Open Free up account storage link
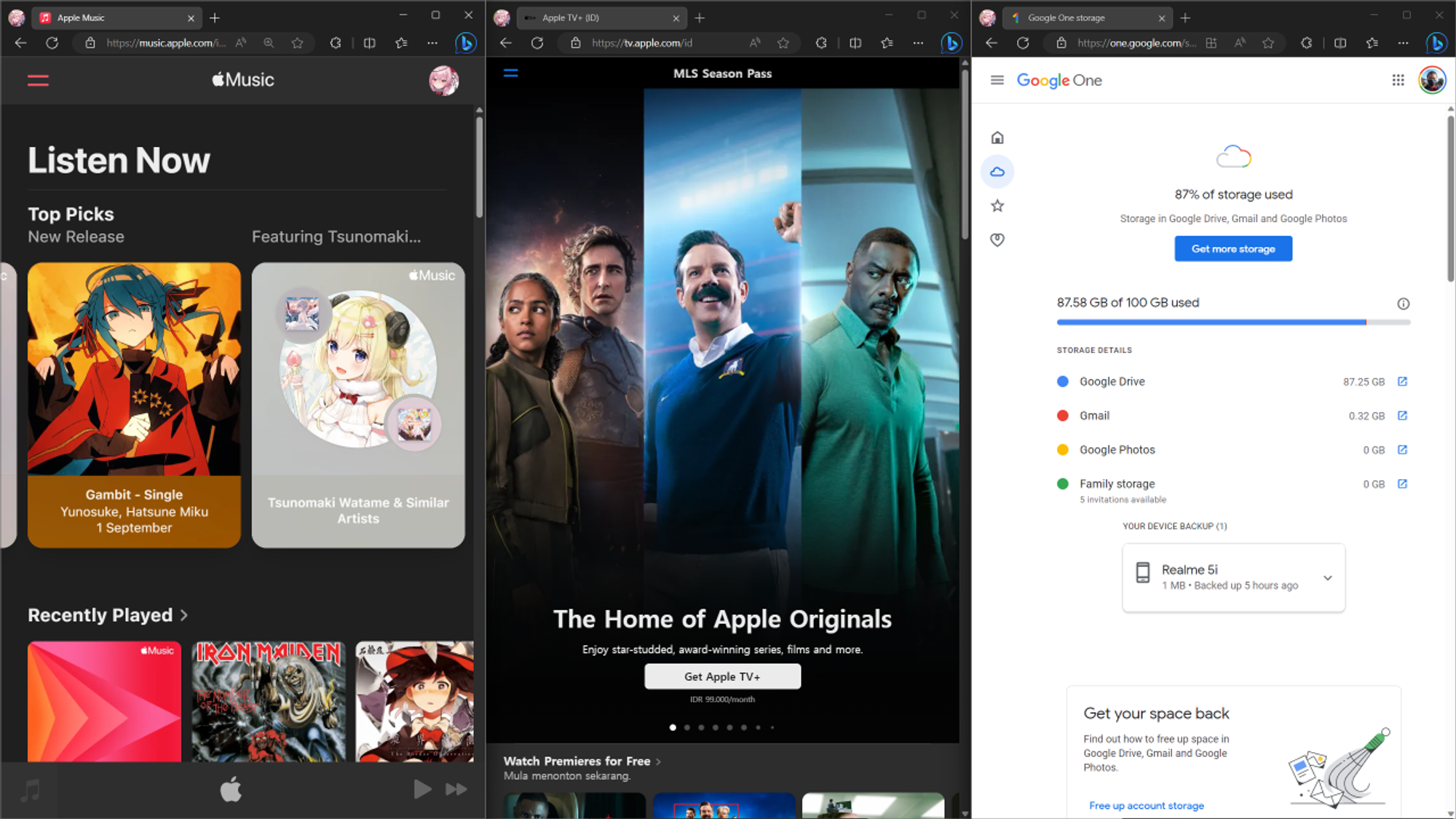 click(1146, 805)
